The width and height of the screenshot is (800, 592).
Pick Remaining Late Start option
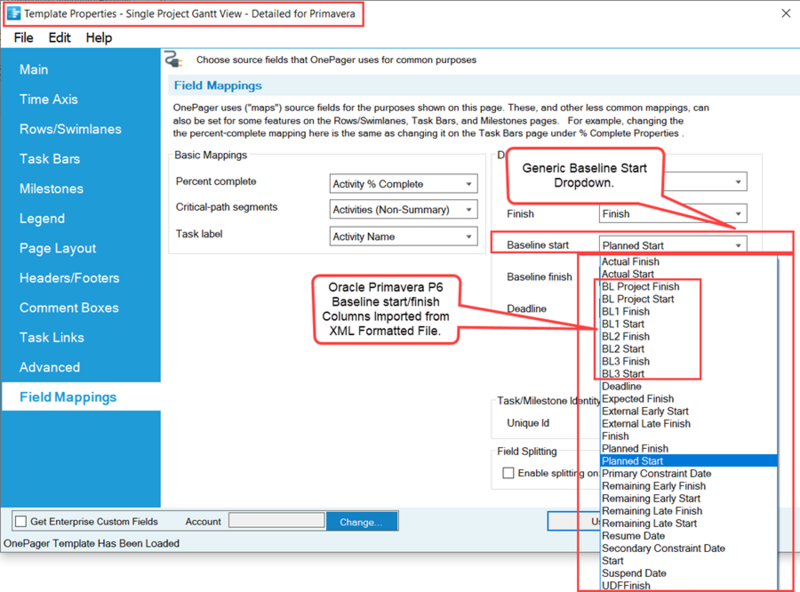pos(689,523)
